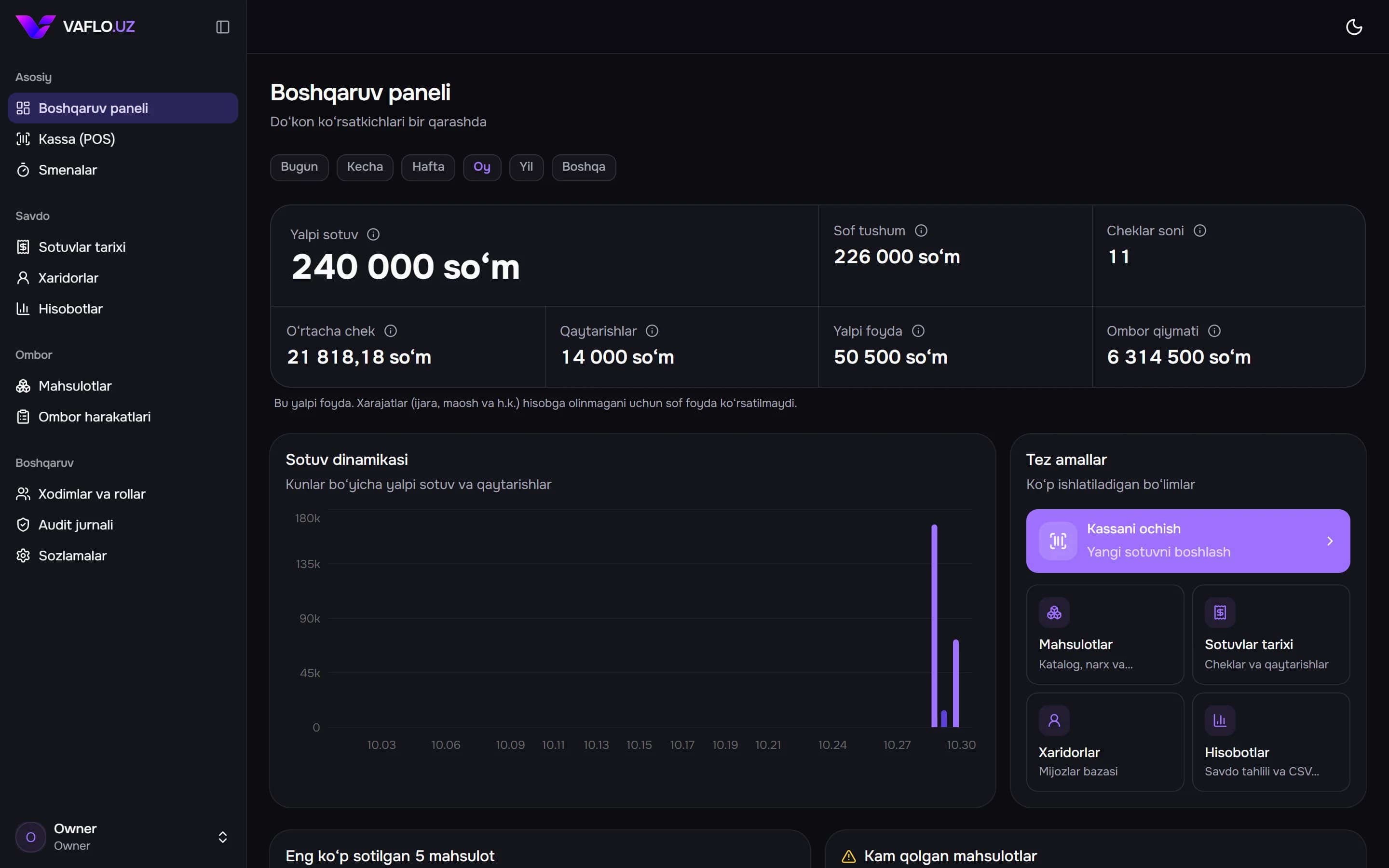The height and width of the screenshot is (868, 1389).
Task: Click the Hisobotlar sidebar chart icon
Action: (23, 309)
